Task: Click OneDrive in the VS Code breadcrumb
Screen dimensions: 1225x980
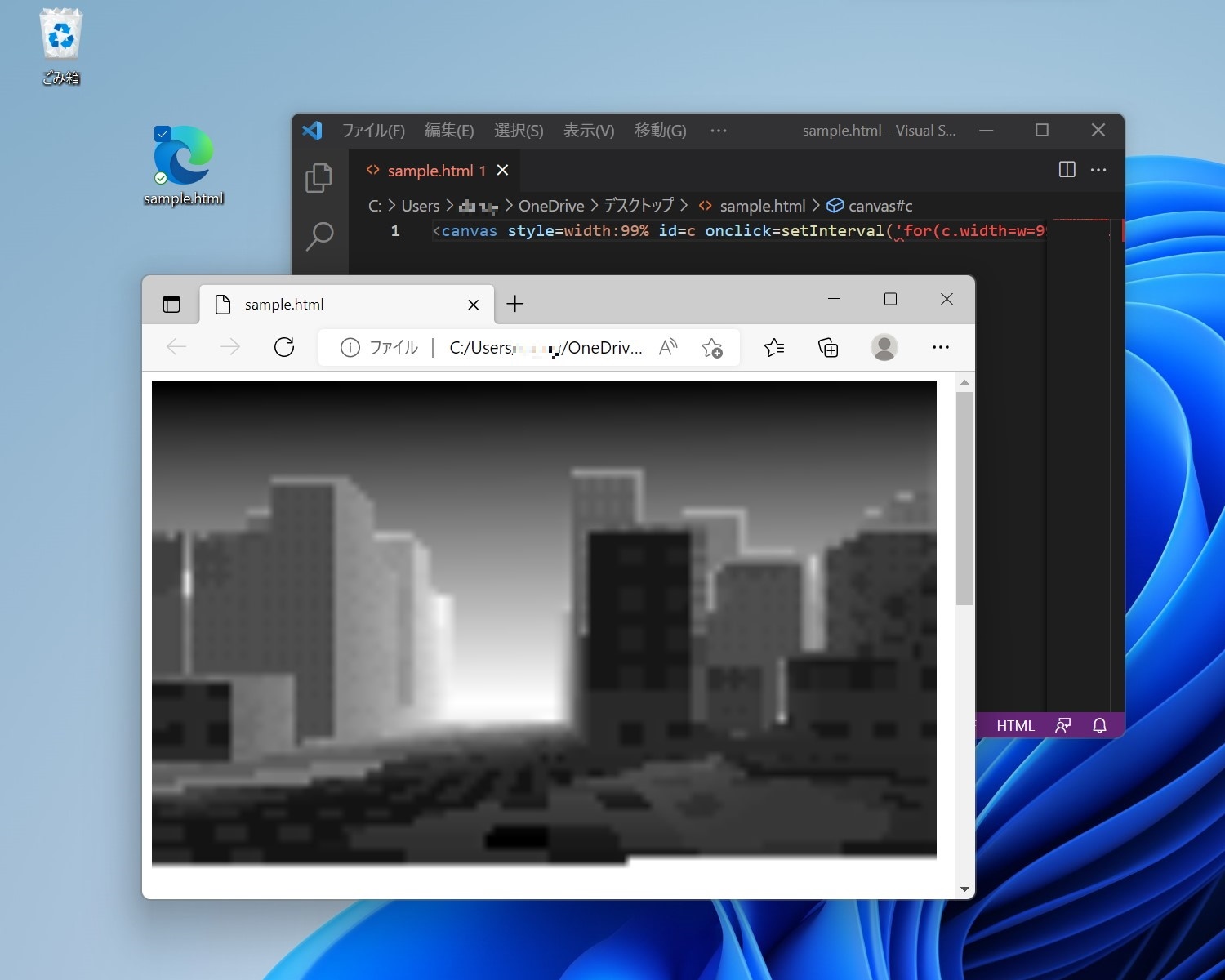Action: [x=550, y=206]
